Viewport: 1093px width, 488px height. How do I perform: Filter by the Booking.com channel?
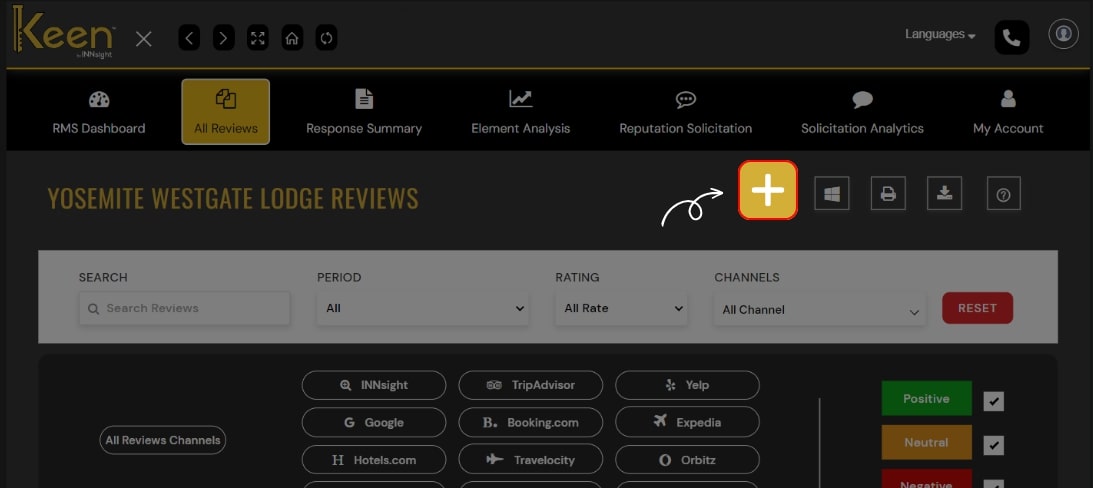point(530,422)
